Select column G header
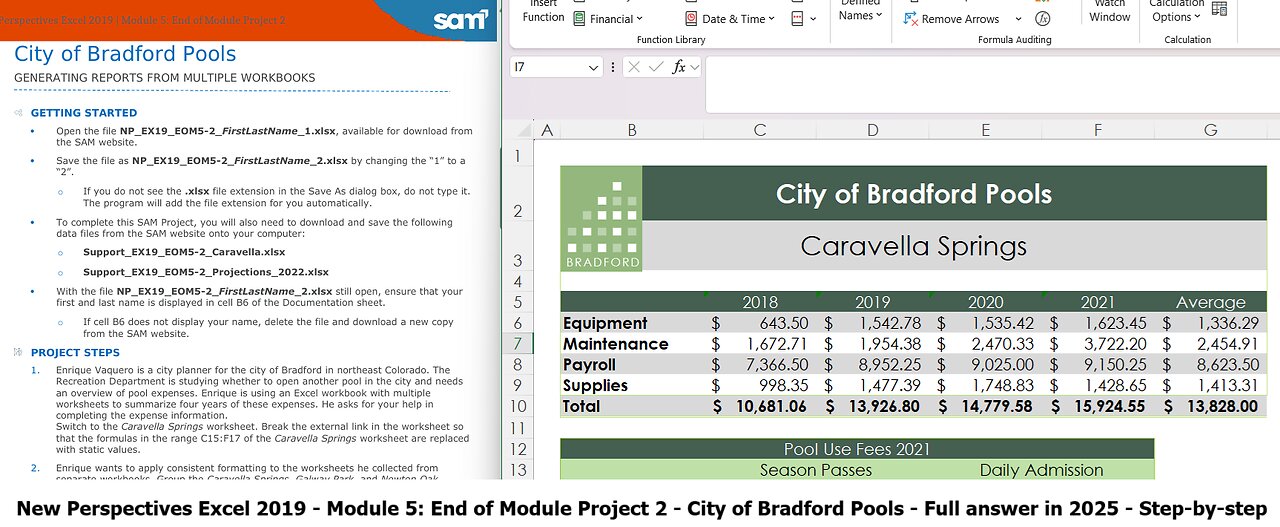The height and width of the screenshot is (527, 1280). 1211,130
